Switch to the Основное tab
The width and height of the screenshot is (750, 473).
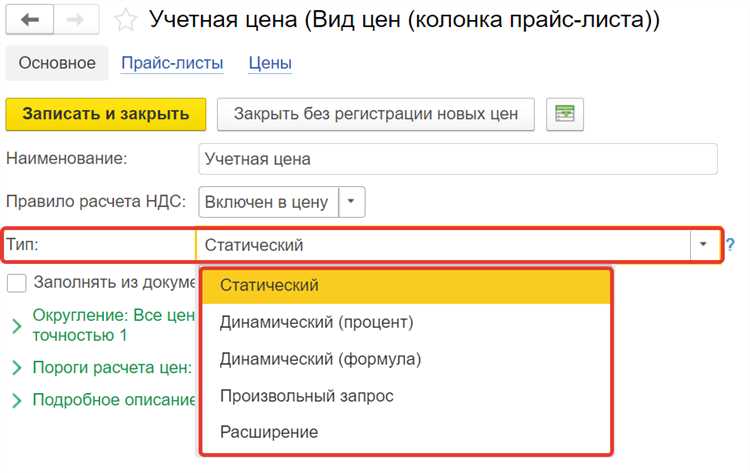pos(57,63)
